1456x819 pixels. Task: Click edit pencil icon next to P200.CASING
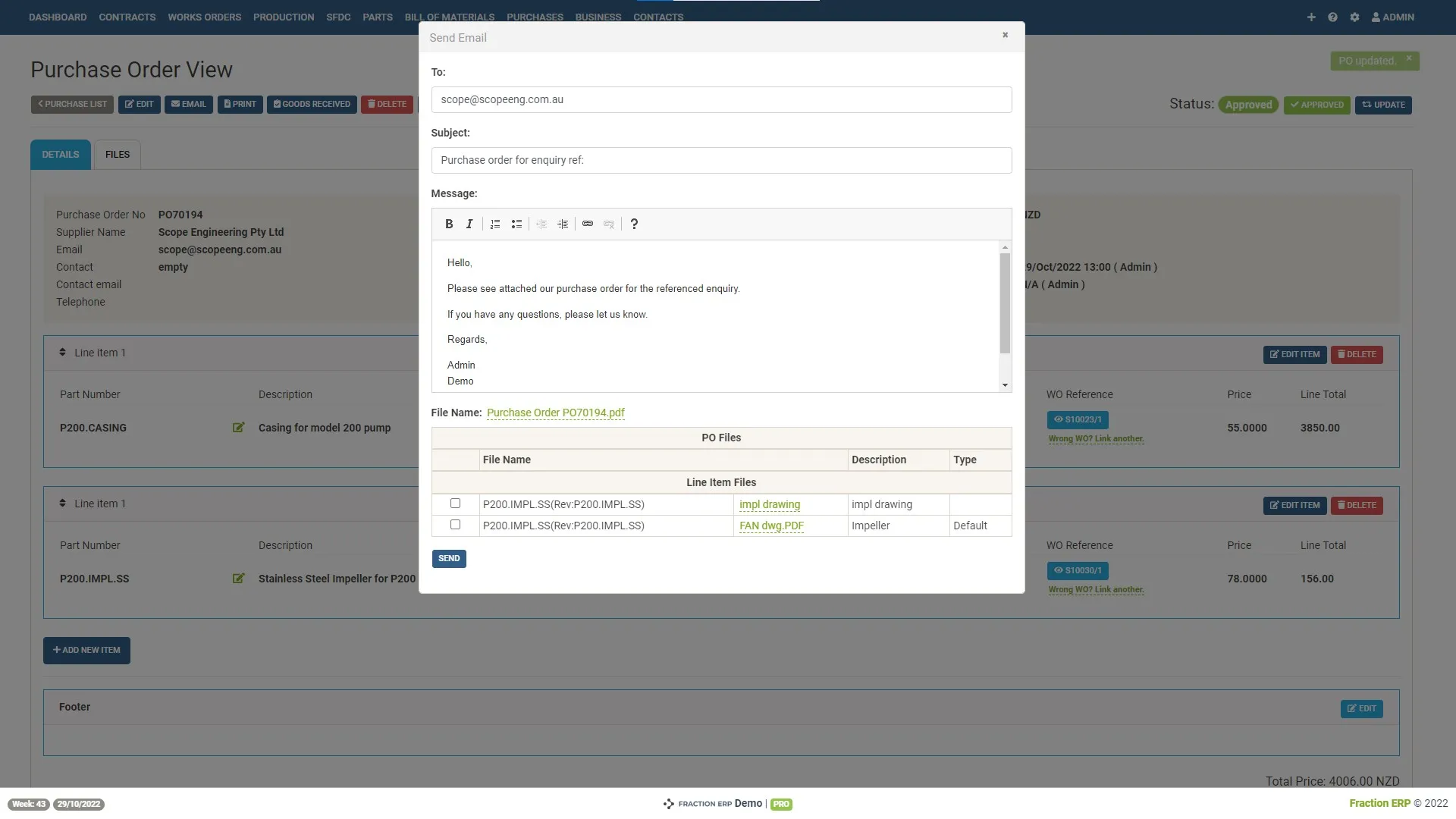238,428
